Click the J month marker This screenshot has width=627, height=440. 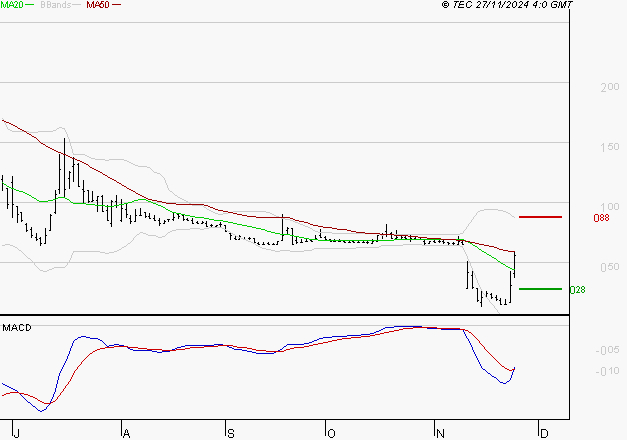click(16, 434)
